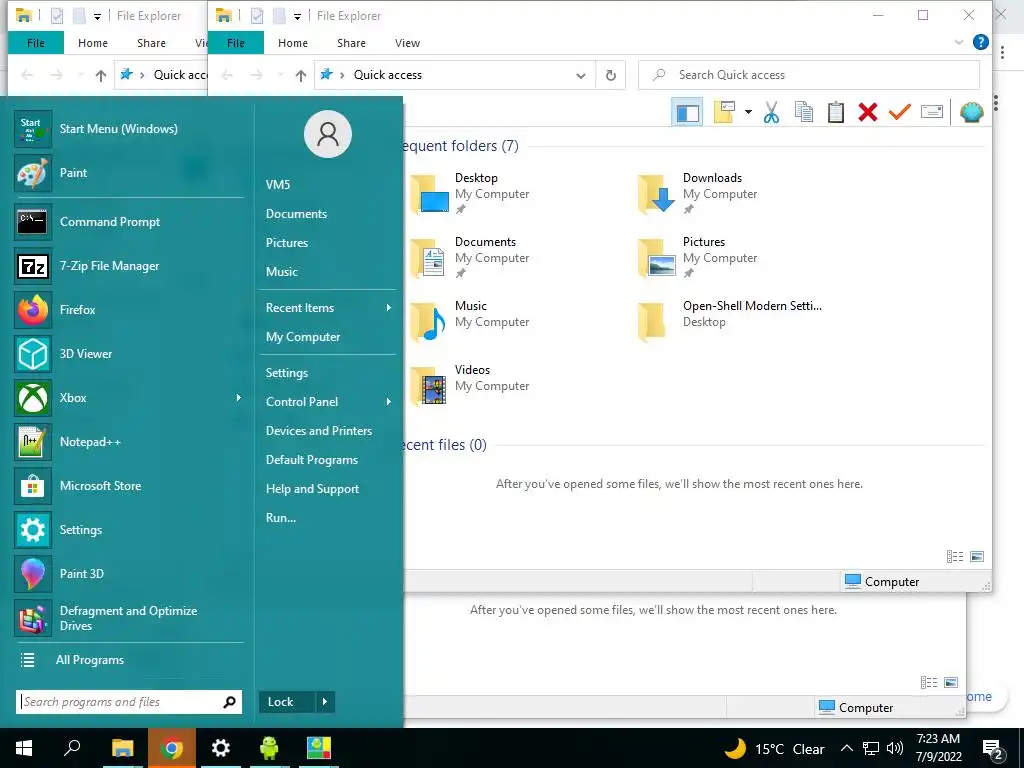Open the VM5 user folder link
Screen dimensions: 1024x768
click(278, 185)
